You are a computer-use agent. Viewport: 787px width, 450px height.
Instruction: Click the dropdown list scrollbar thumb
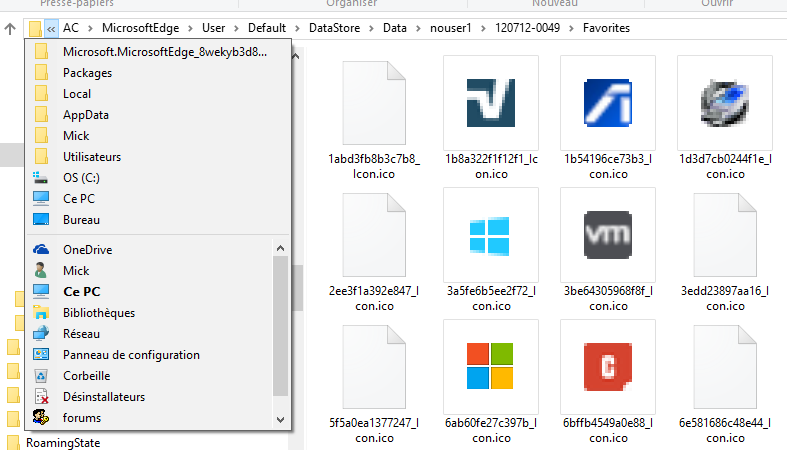pyautogui.click(x=281, y=326)
